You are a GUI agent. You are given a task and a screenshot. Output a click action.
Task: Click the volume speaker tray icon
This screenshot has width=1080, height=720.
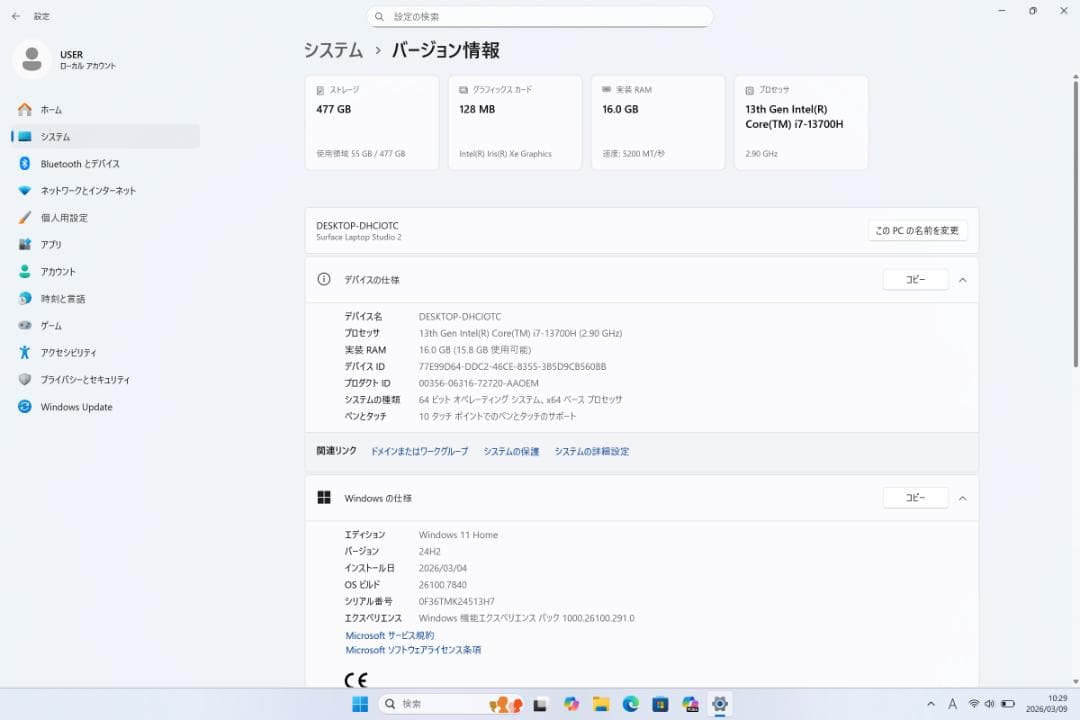[990, 703]
